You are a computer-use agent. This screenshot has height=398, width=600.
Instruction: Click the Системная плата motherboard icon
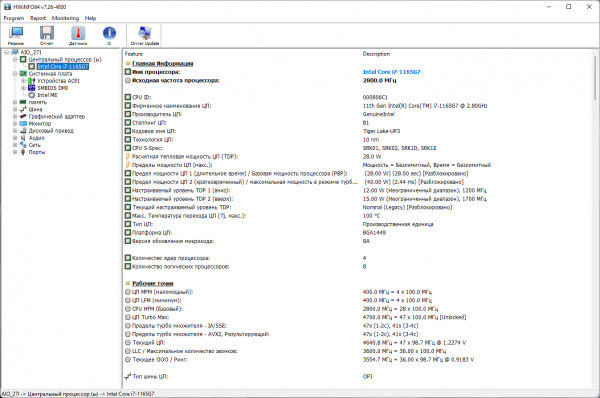click(23, 73)
